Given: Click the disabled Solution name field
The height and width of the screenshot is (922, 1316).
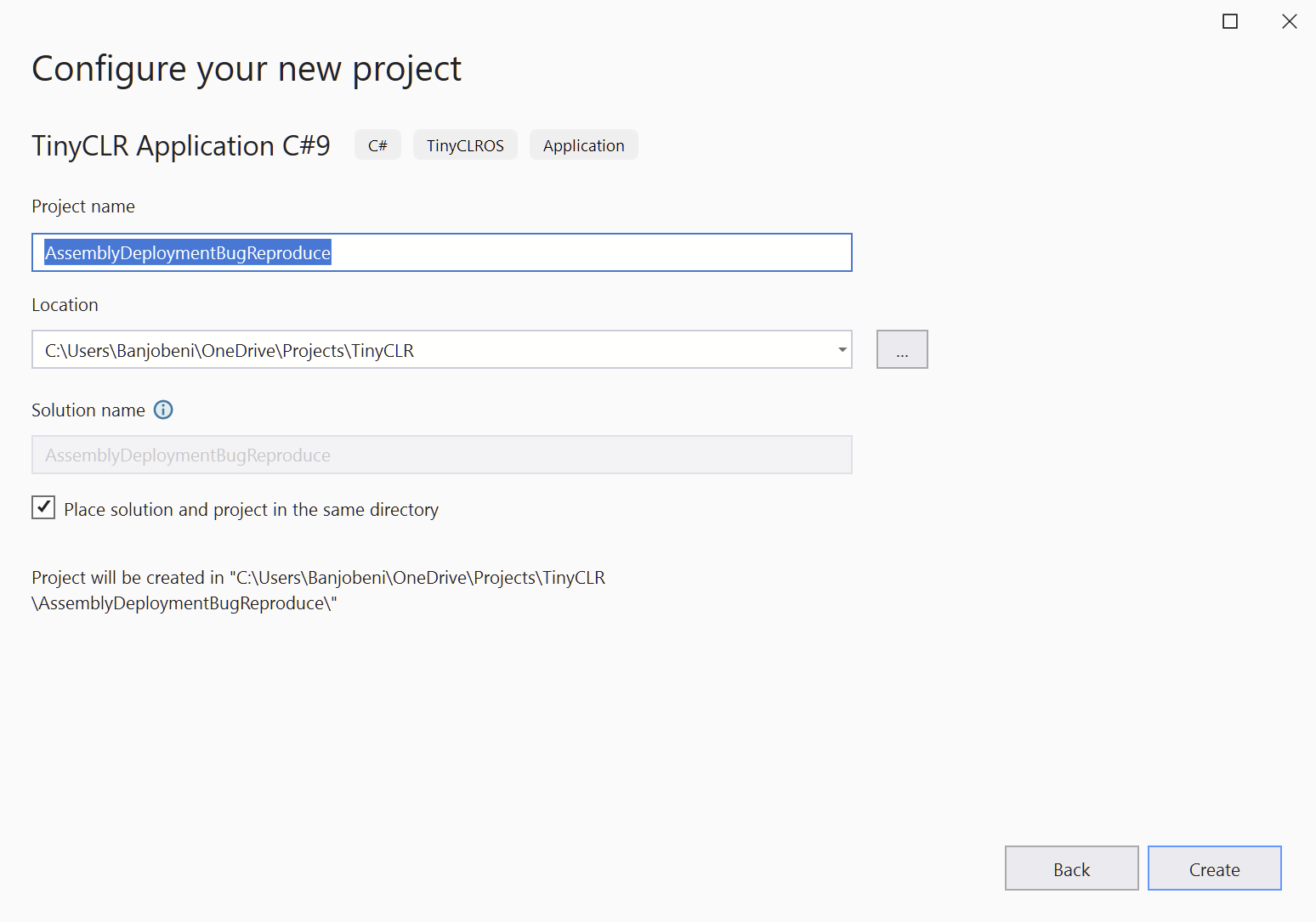Looking at the screenshot, I should pos(441,455).
